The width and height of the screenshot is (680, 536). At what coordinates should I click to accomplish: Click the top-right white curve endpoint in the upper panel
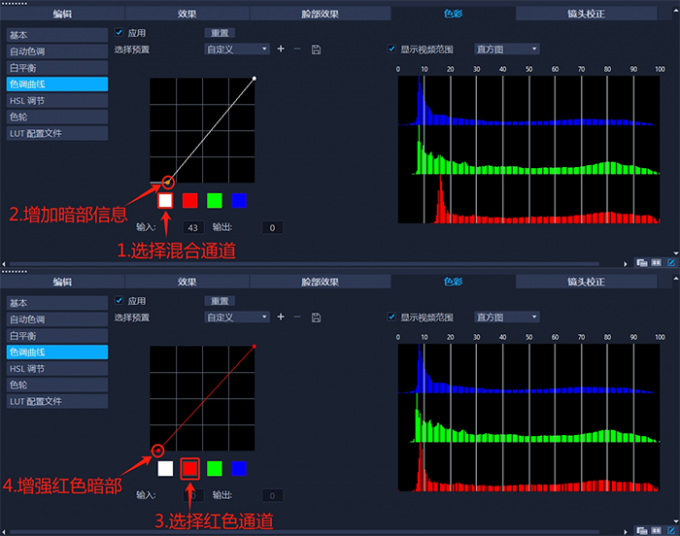254,78
